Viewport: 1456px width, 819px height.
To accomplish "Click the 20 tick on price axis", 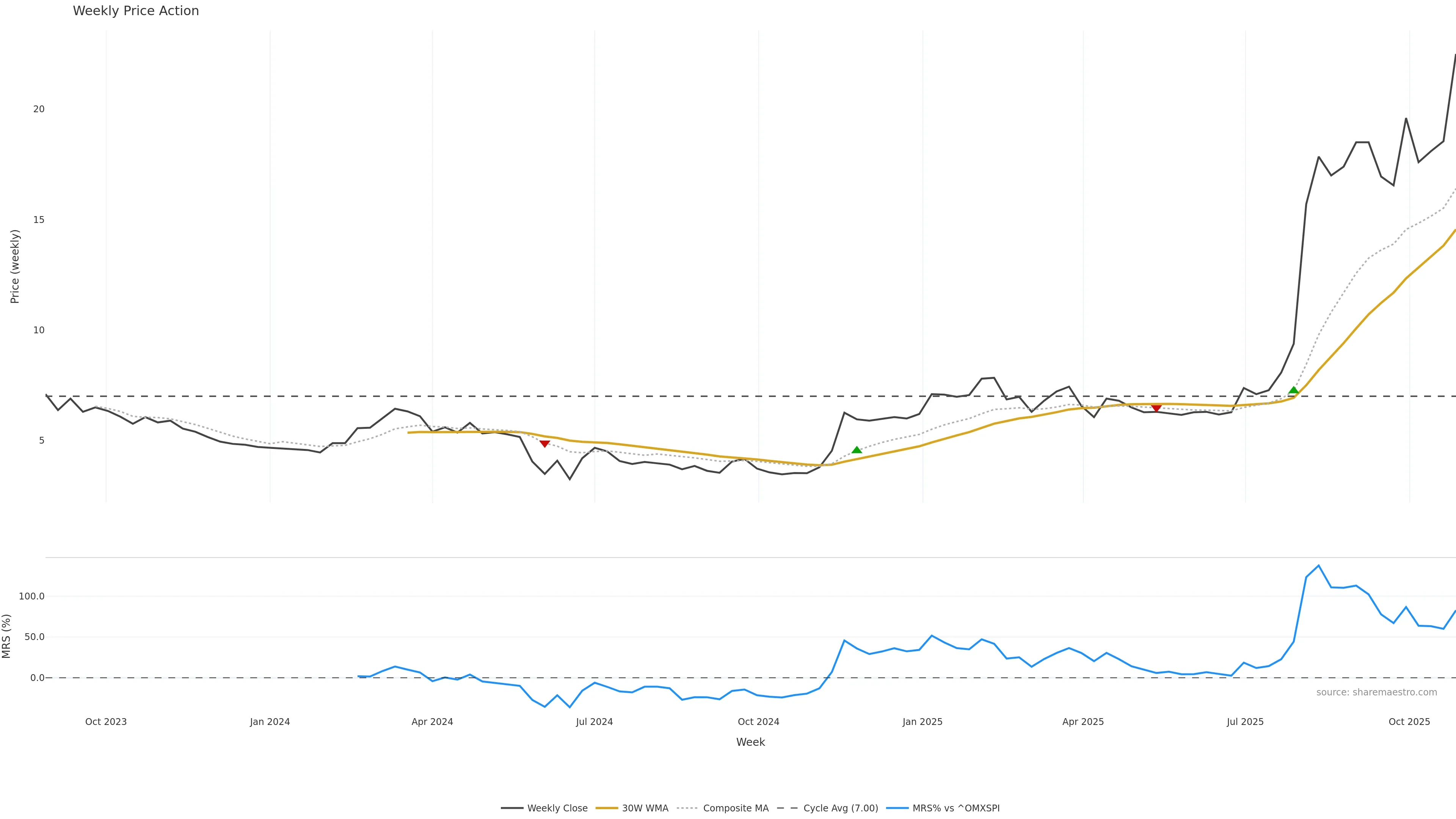I will [38, 109].
